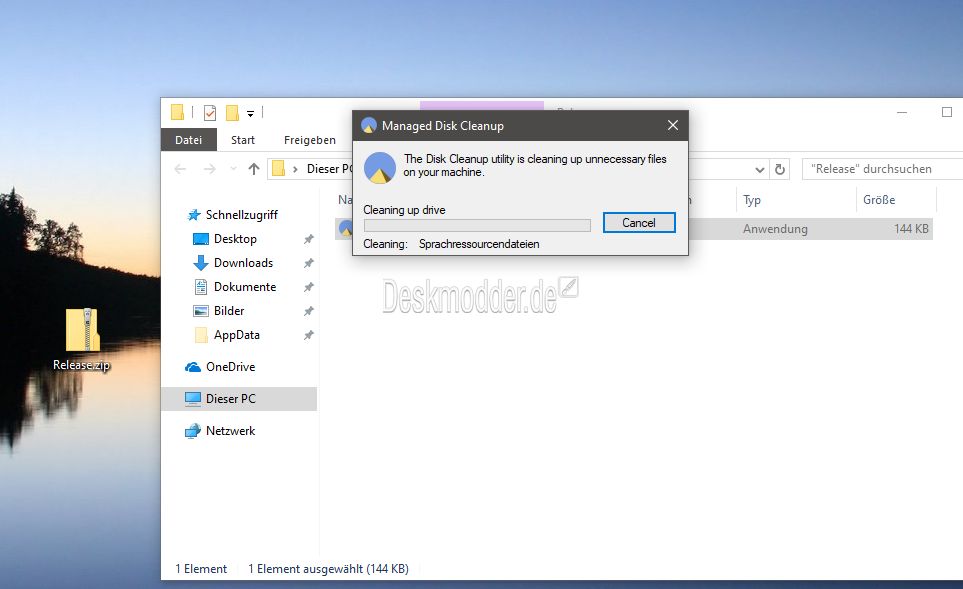Click the properties checkmark icon in quick access toolbar
The image size is (963, 589).
coord(210,113)
